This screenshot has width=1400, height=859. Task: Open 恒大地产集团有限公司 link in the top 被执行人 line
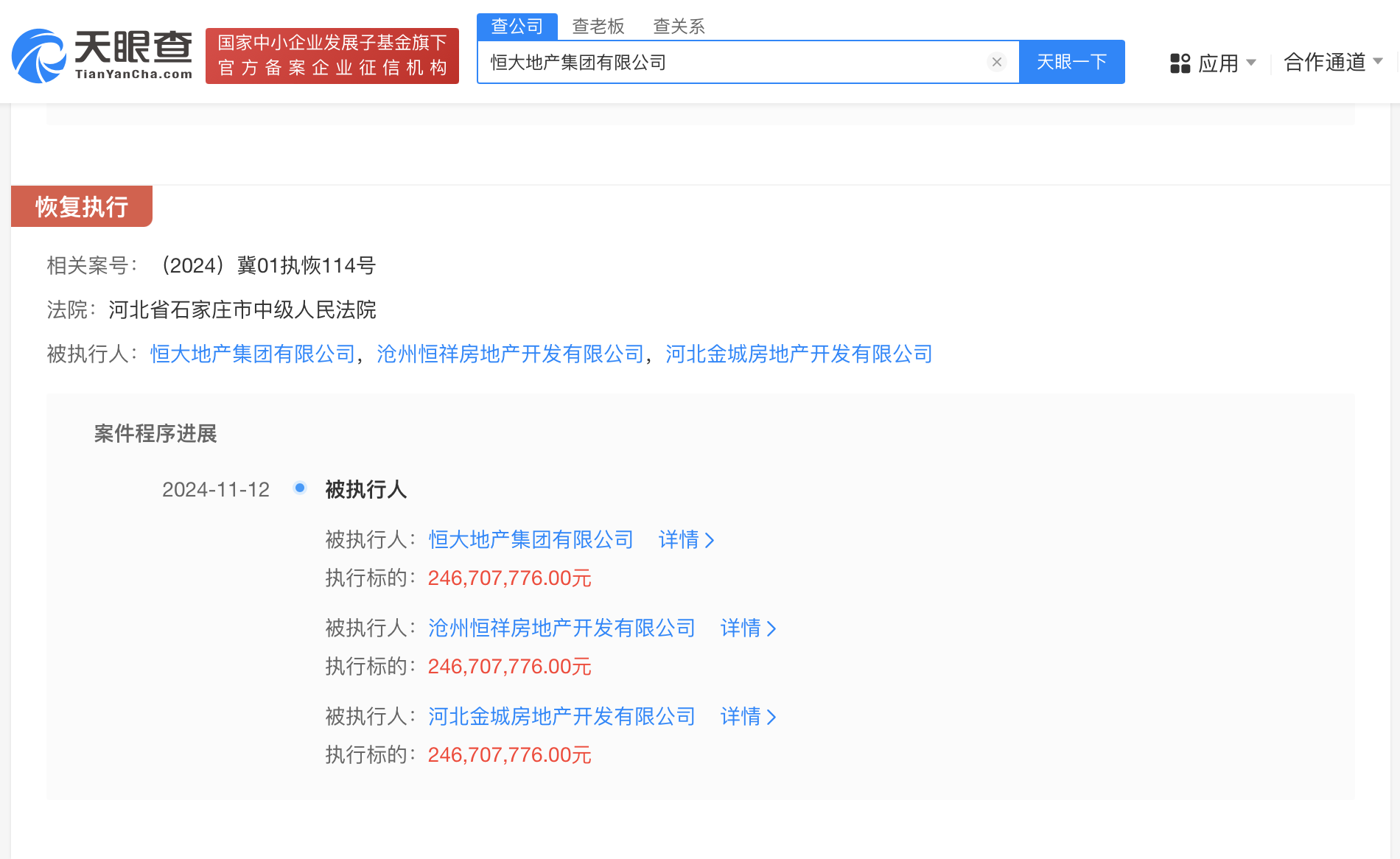[x=253, y=354]
